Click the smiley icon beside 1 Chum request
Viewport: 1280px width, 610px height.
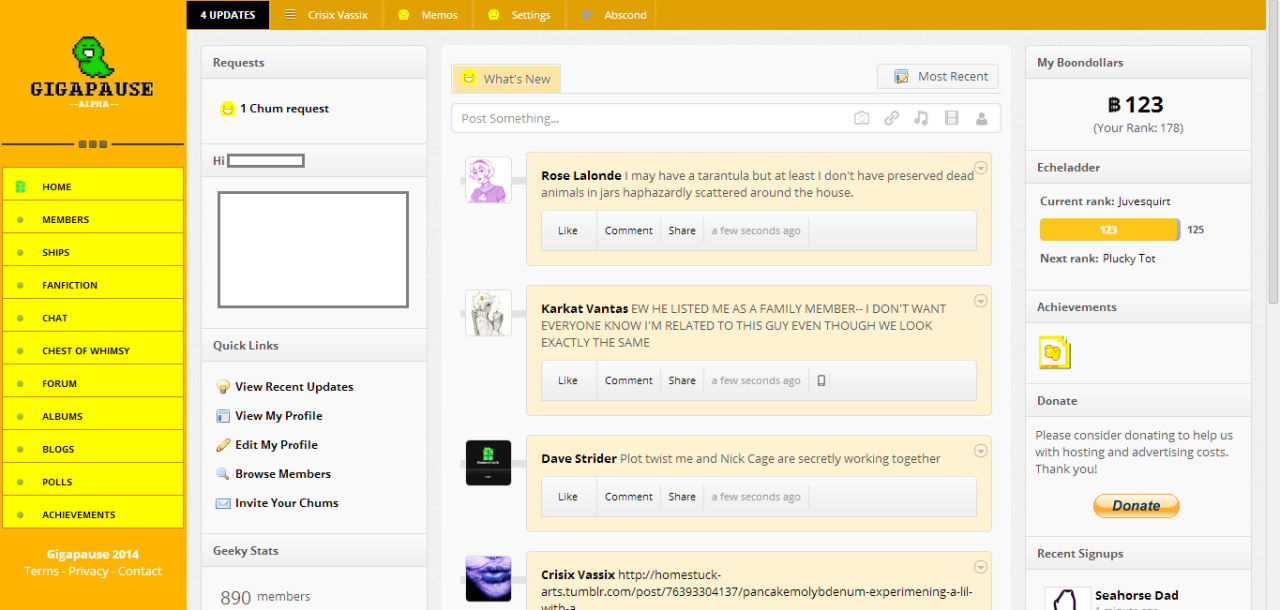[x=228, y=108]
